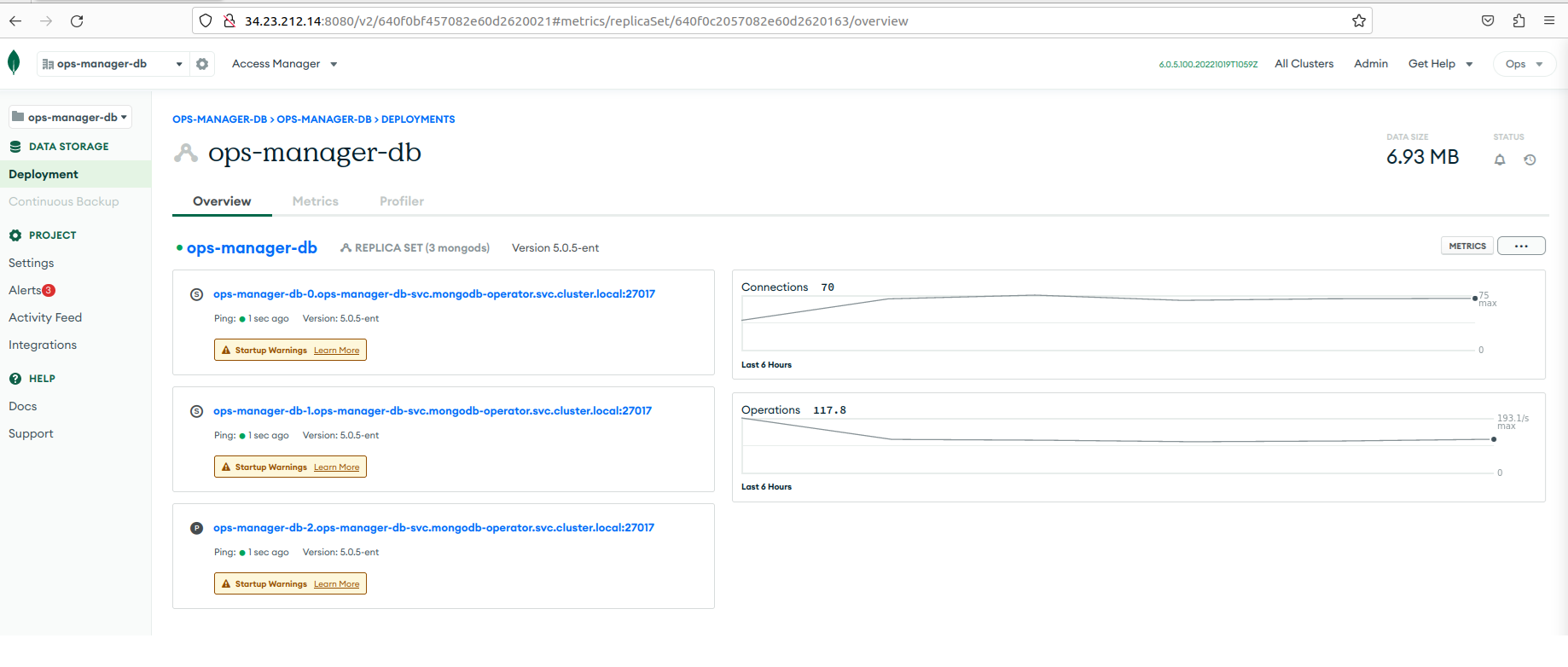Click Learn More for ops-manager-db-1 warnings
This screenshot has width=1568, height=667.
pos(336,467)
